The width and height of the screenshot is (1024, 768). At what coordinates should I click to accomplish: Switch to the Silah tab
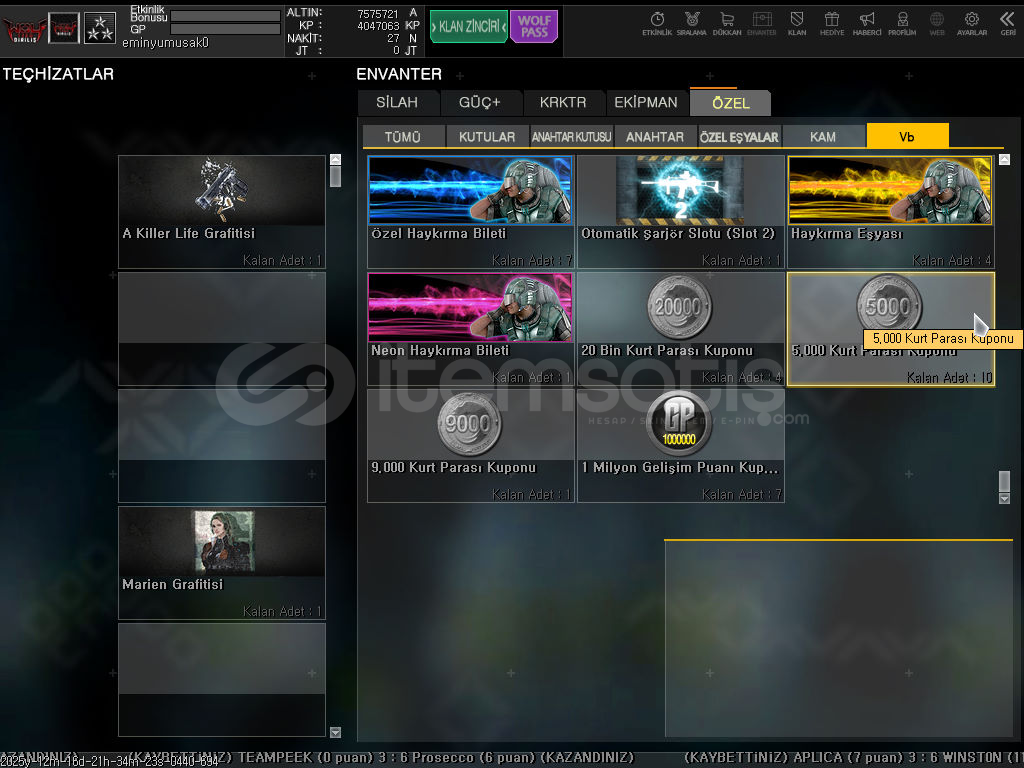[397, 103]
